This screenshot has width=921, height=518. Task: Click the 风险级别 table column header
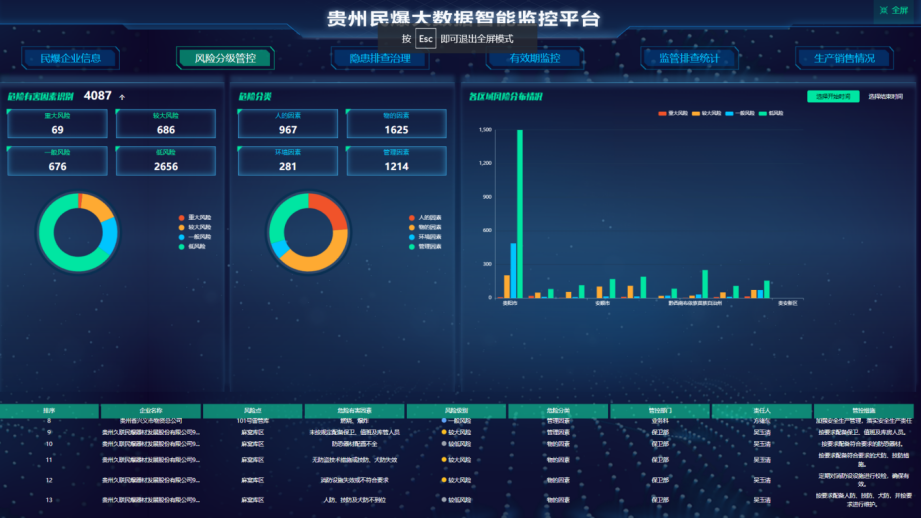pyautogui.click(x=456, y=411)
